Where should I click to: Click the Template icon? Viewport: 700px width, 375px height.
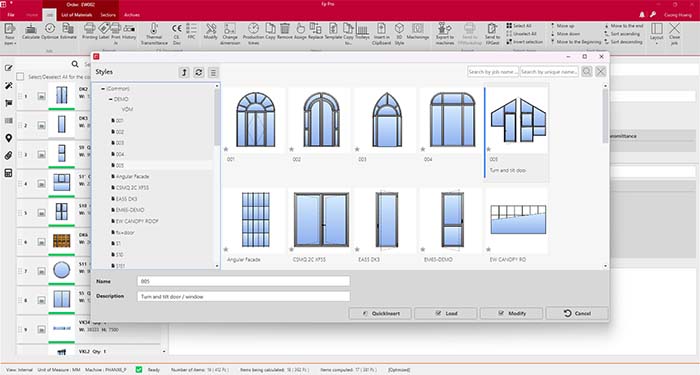[333, 32]
